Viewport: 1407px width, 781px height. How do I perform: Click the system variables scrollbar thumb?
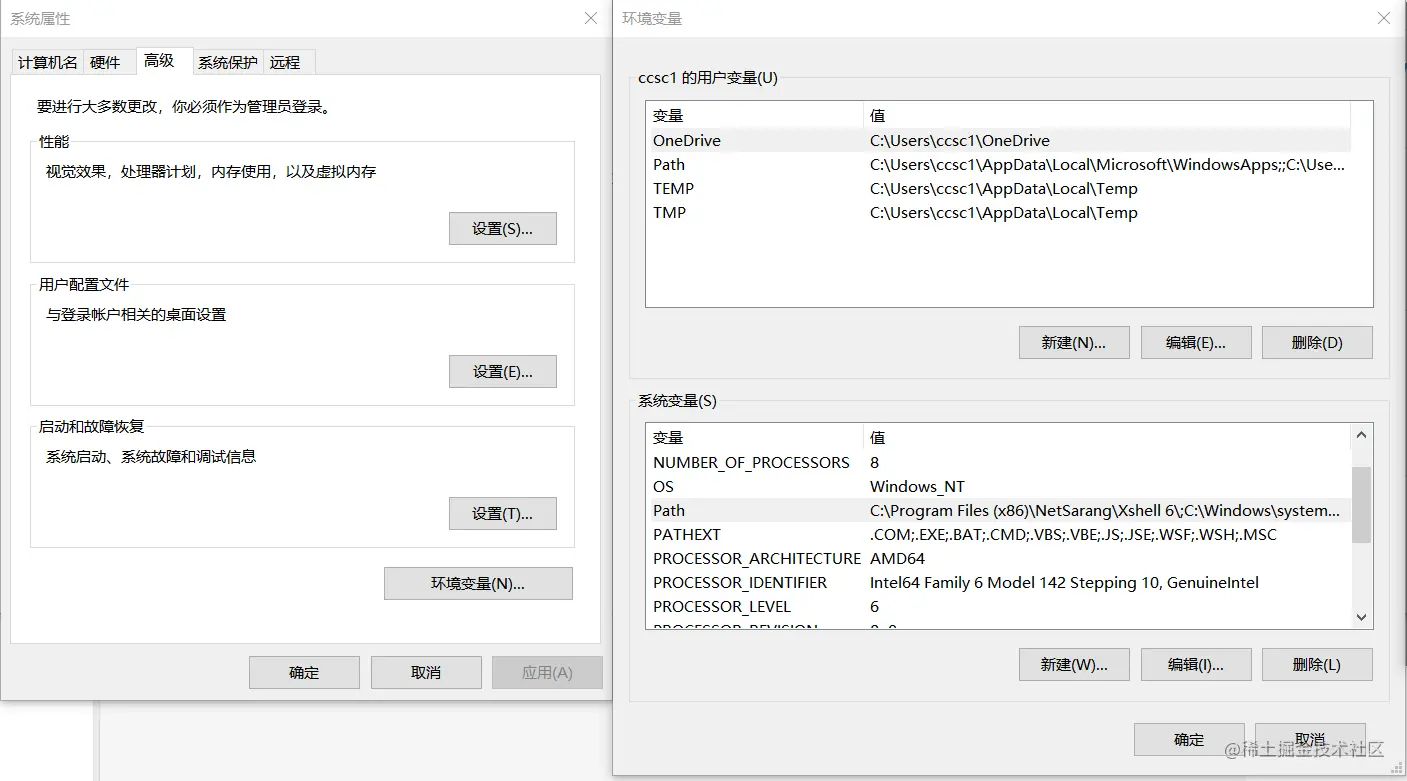[1361, 505]
